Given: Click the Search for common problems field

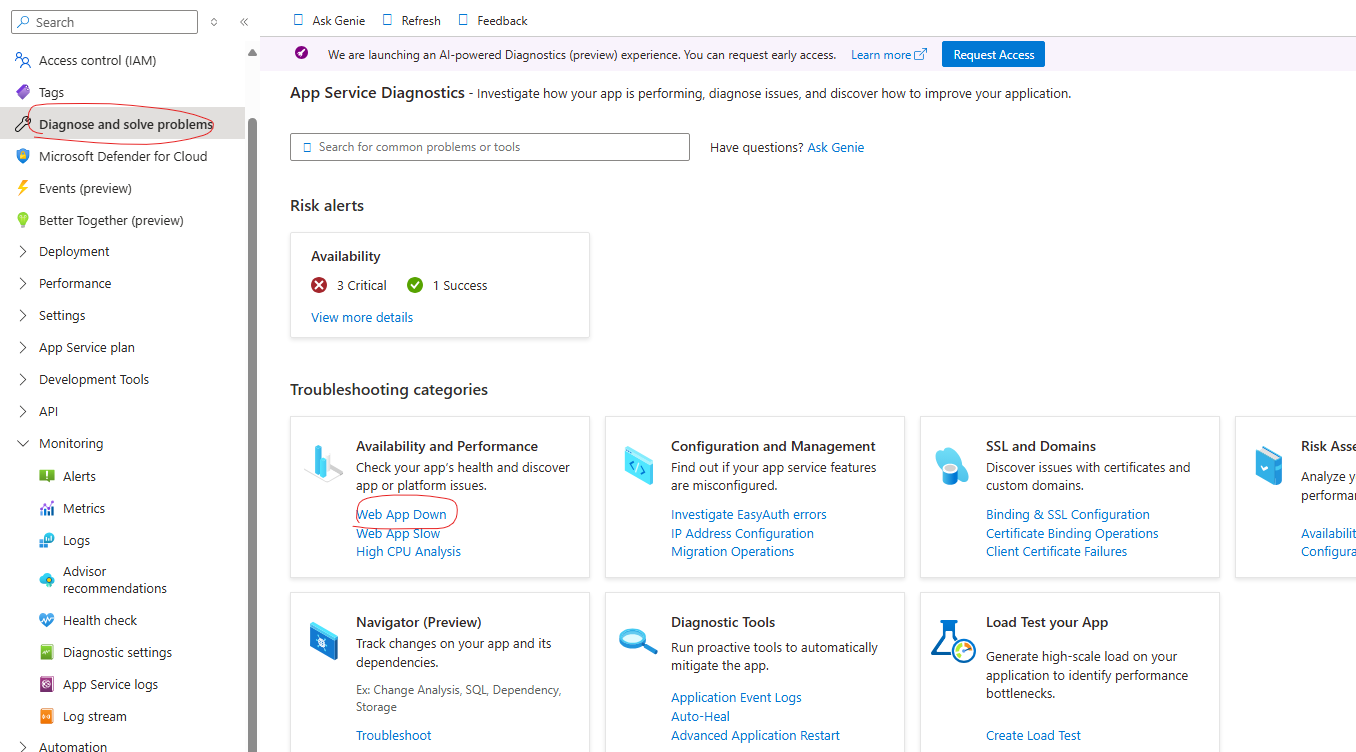Looking at the screenshot, I should [x=490, y=147].
